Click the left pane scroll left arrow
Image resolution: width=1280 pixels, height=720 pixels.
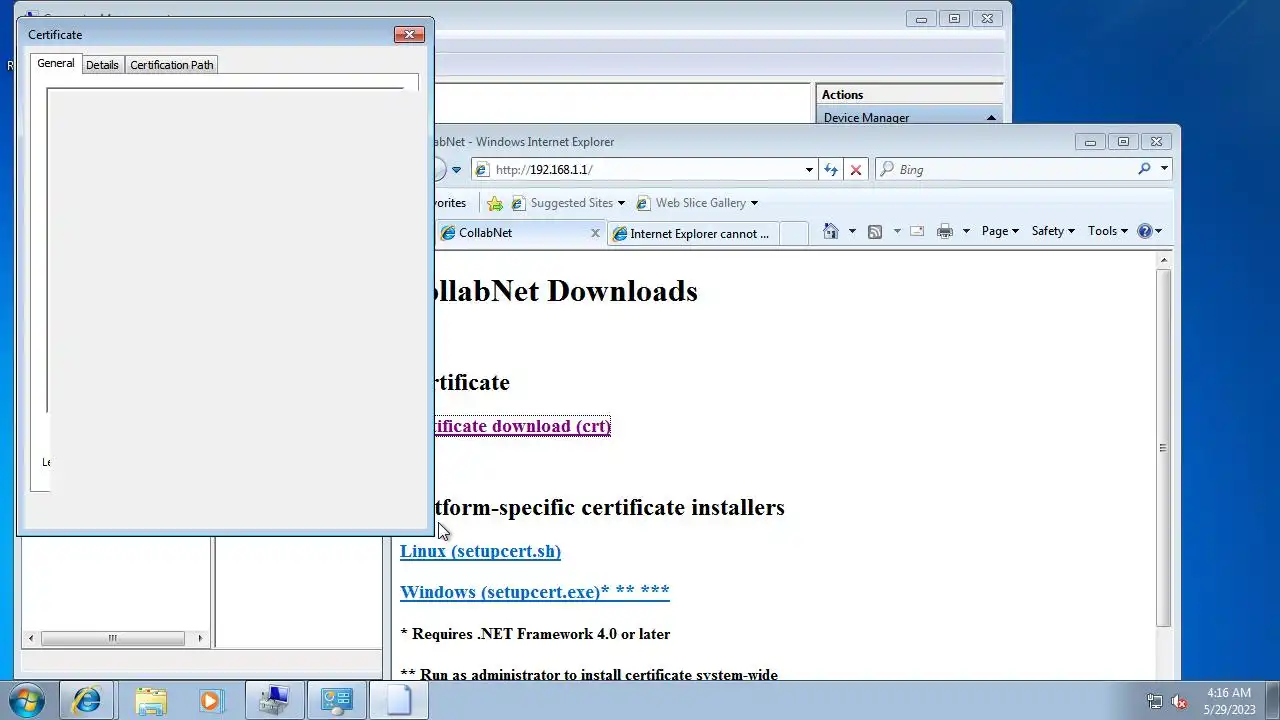click(31, 638)
